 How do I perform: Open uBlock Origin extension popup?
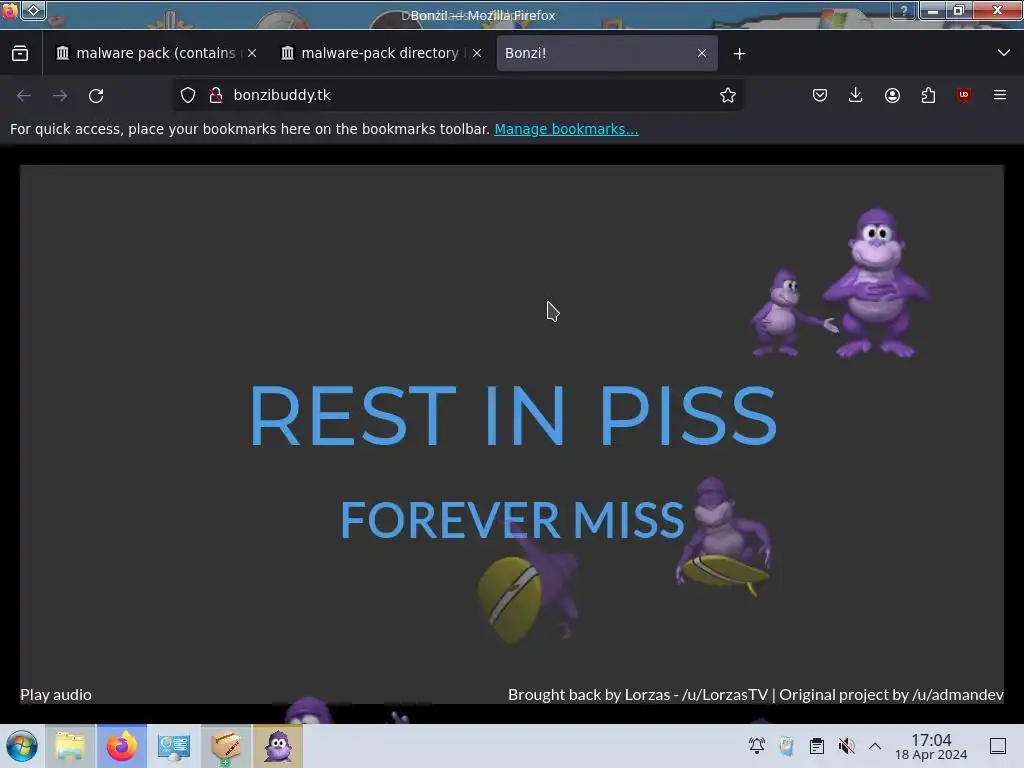pos(964,95)
